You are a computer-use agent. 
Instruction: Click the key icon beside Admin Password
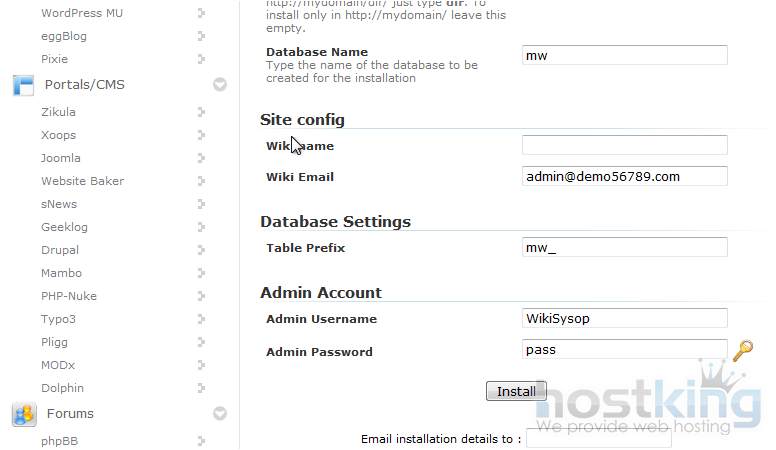[742, 351]
